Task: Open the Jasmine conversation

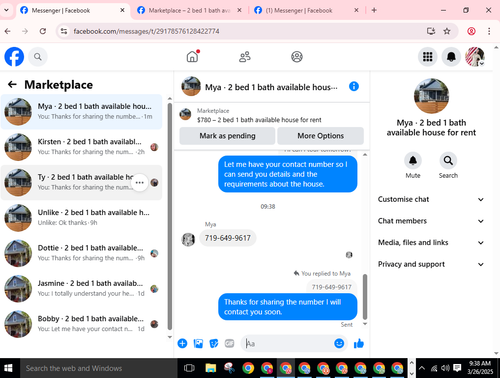Action: click(81, 288)
